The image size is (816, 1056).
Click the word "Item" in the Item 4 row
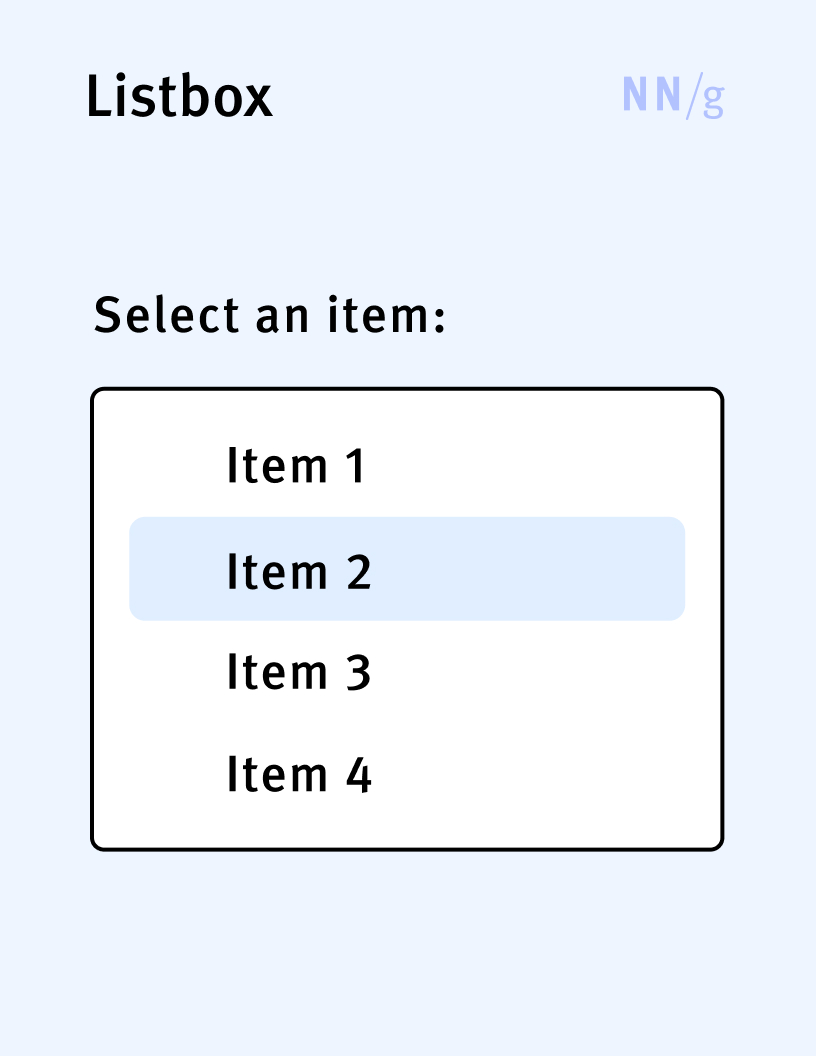[263, 775]
